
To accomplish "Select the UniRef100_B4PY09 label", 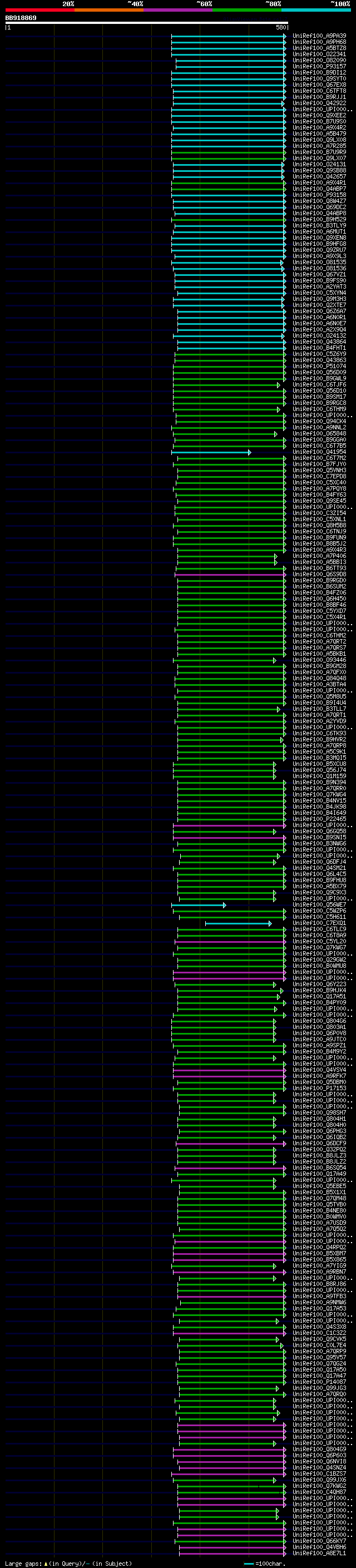I will [x=319, y=1002].
